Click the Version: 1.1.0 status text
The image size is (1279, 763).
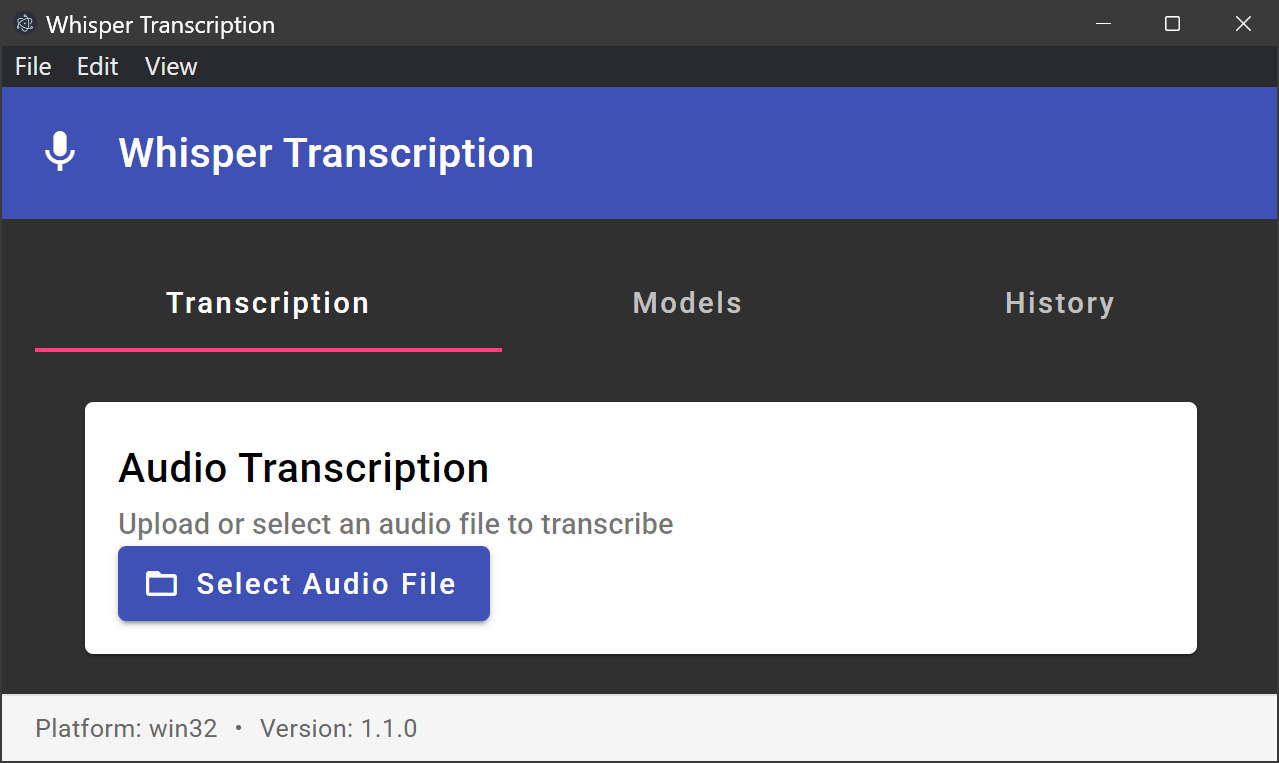pos(338,728)
